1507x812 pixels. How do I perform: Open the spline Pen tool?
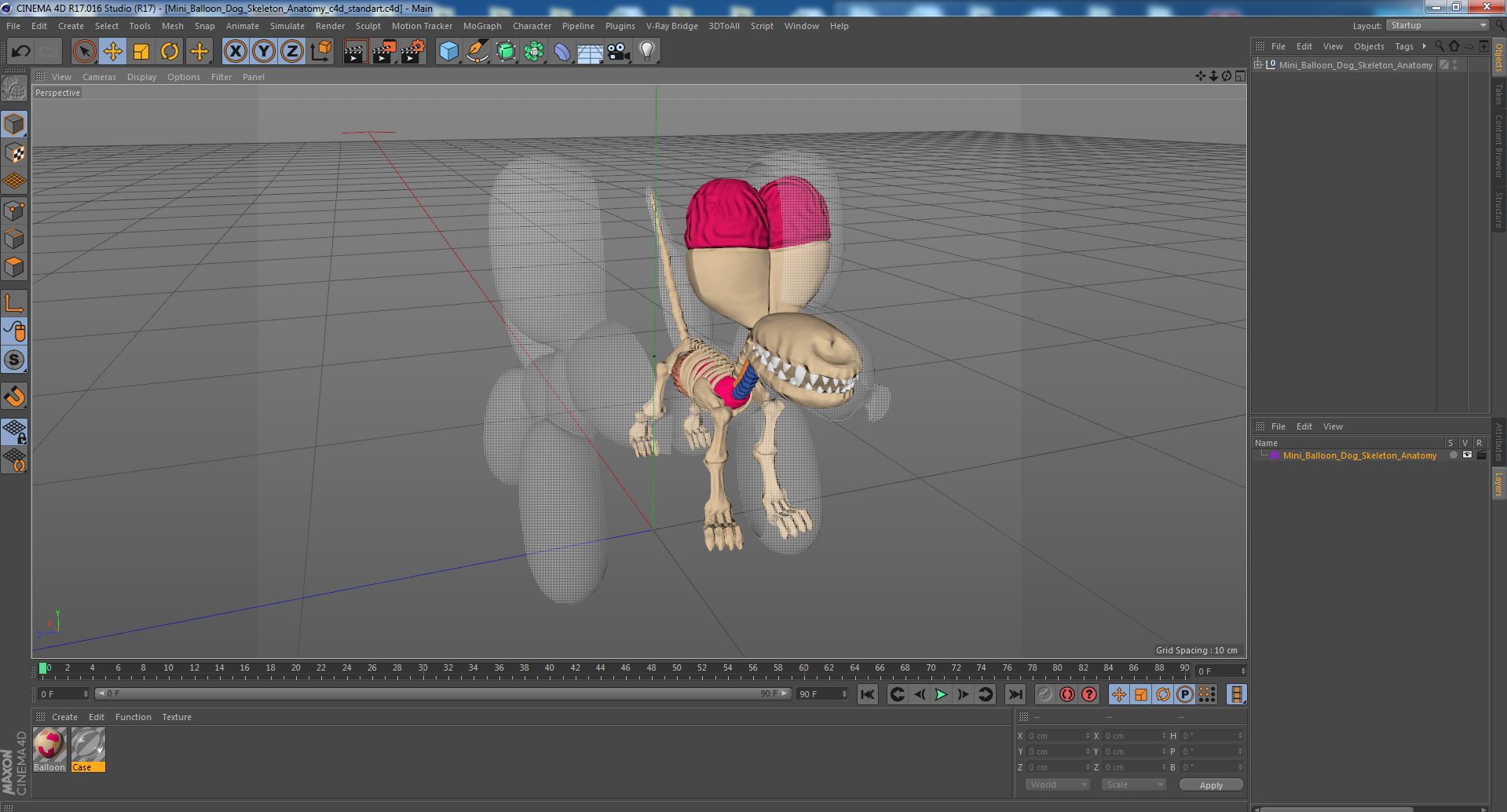click(x=477, y=52)
